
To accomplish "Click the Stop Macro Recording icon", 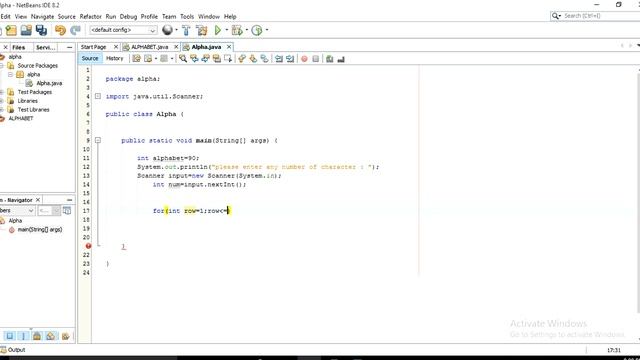I will point(316,59).
